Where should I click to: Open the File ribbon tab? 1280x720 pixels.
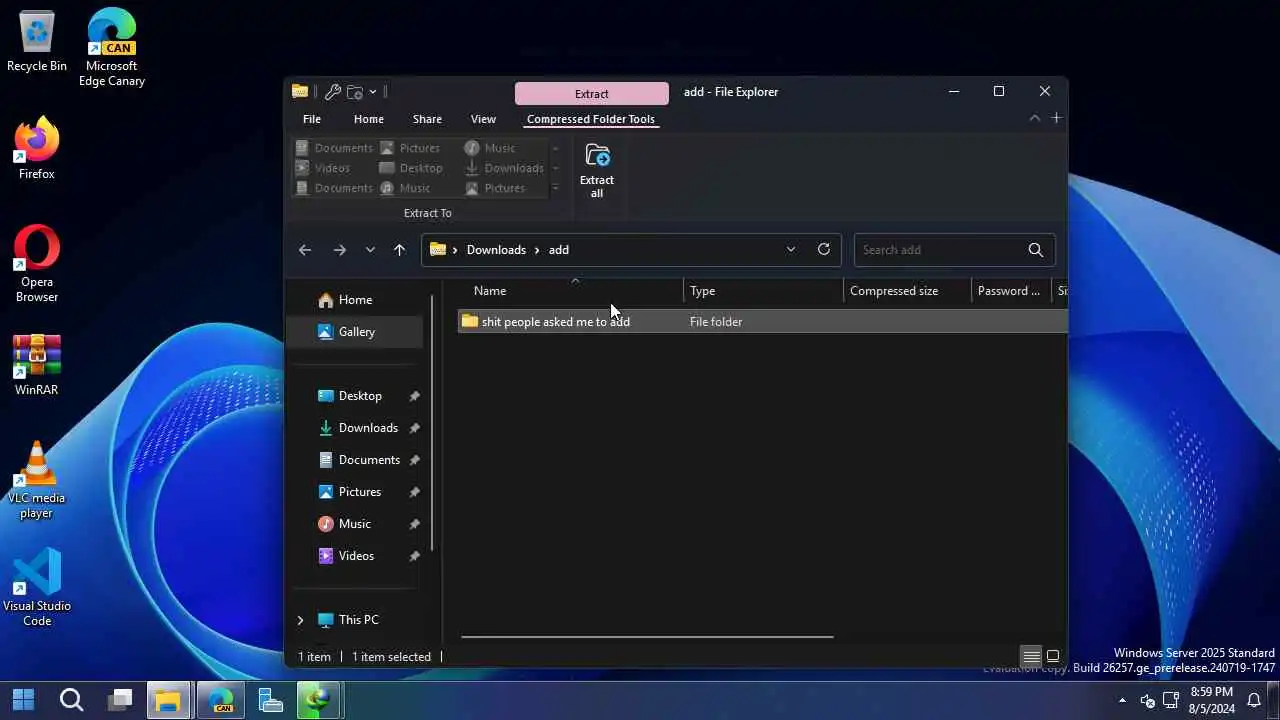312,119
